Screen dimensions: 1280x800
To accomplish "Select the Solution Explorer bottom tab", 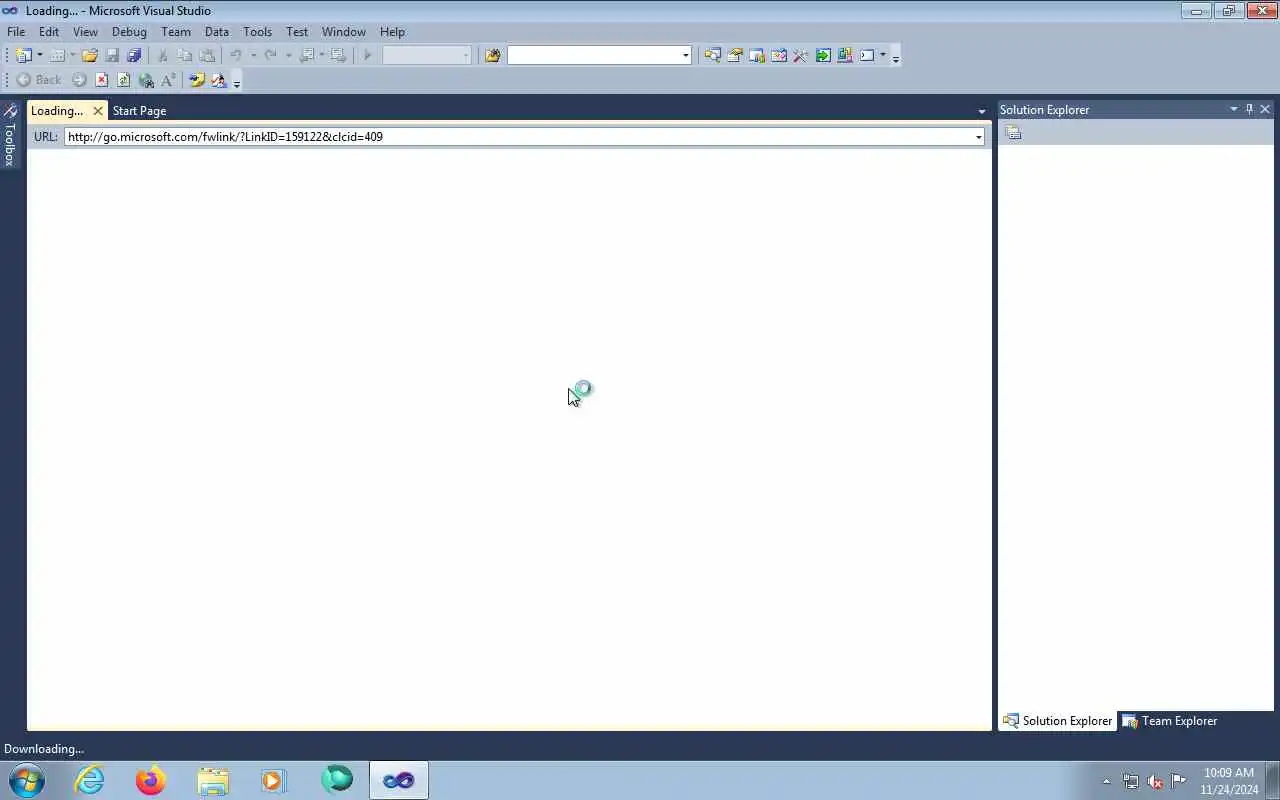I will click(x=1058, y=721).
